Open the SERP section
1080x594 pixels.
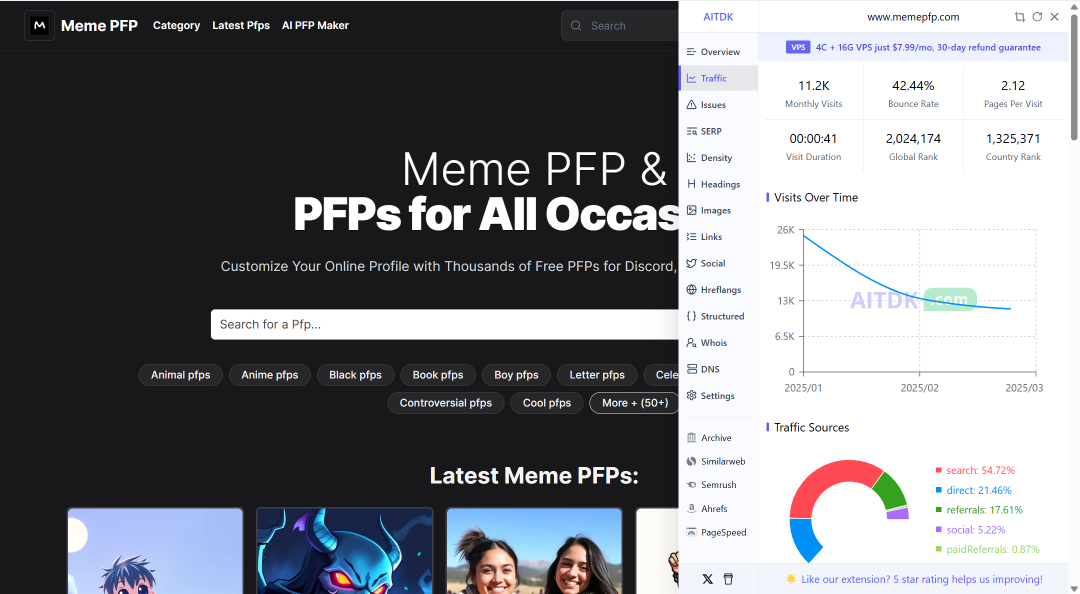click(x=718, y=131)
